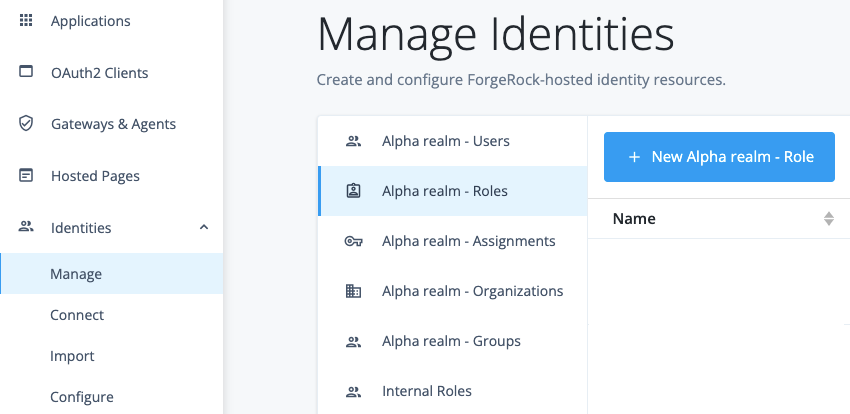Image resolution: width=850 pixels, height=414 pixels.
Task: Open the Connect submenu item
Action: pyautogui.click(x=77, y=315)
